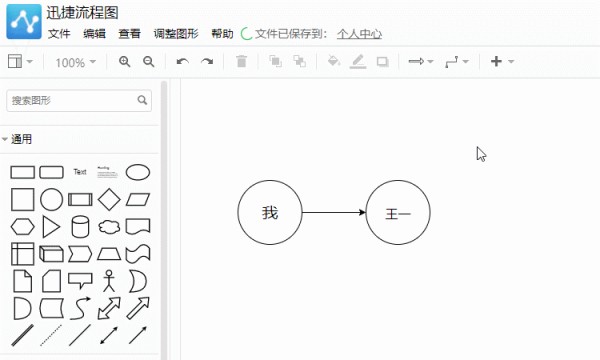Viewport: 600px width, 360px height.
Task: Select the circle shape in palette
Action: [52, 199]
